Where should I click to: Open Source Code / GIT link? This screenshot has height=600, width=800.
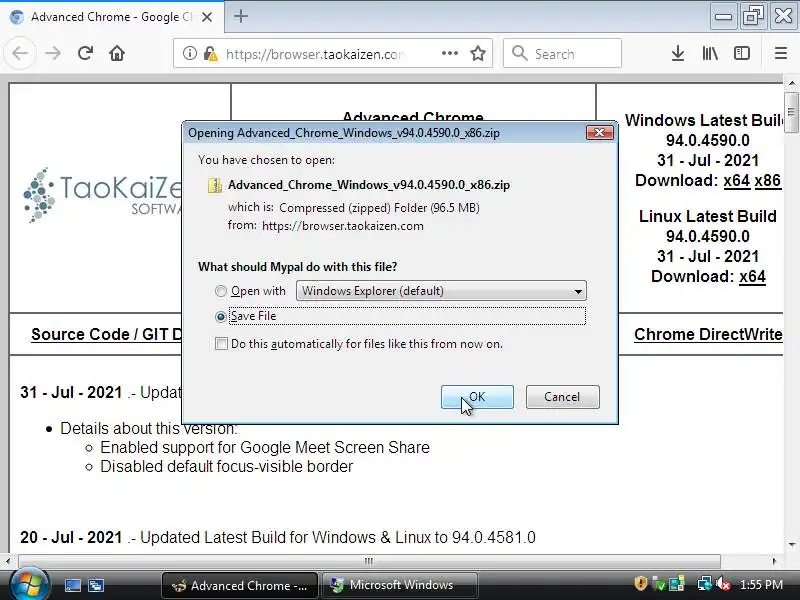(106, 334)
